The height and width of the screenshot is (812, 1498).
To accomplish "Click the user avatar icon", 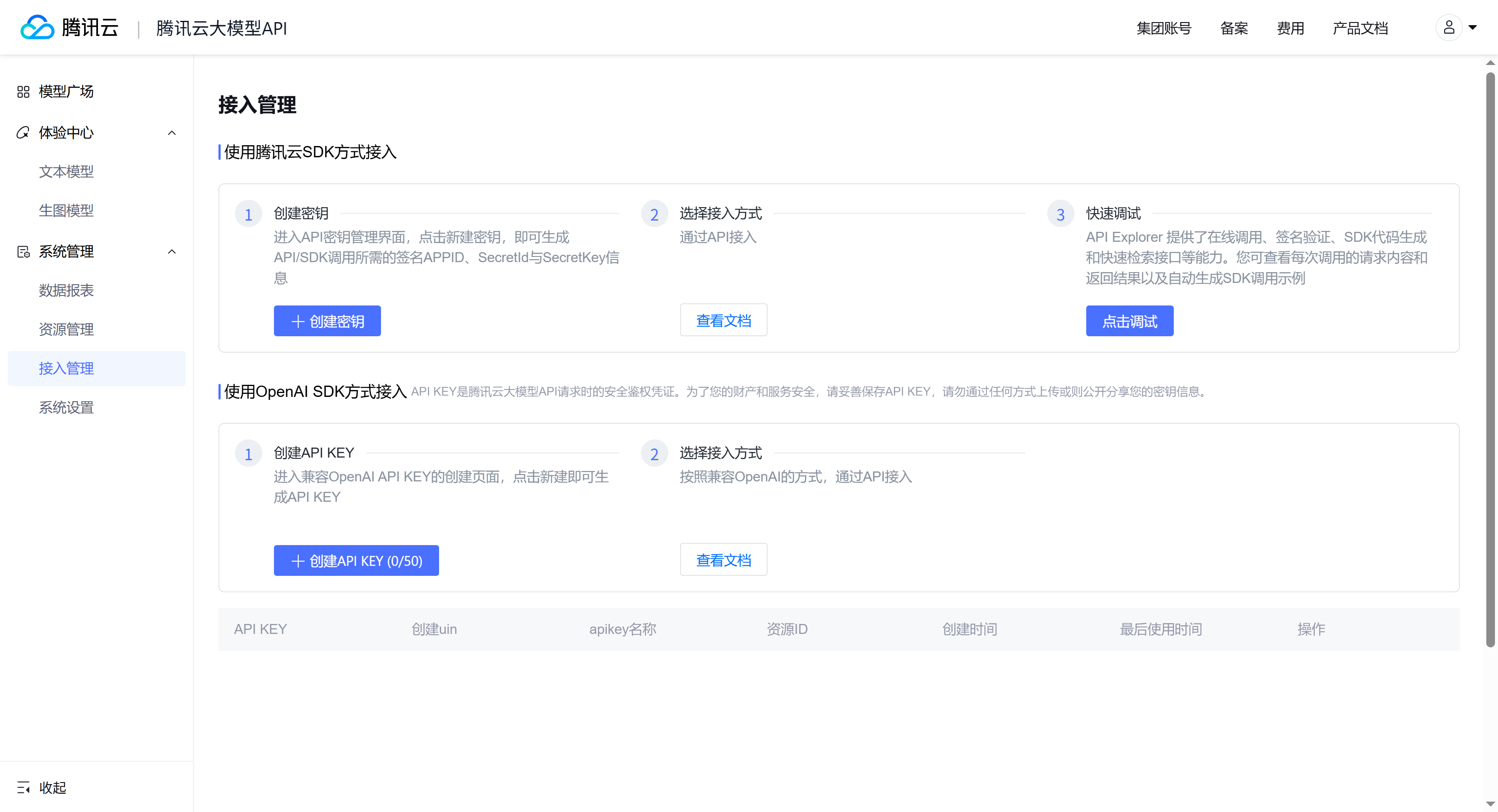I will pyautogui.click(x=1449, y=27).
